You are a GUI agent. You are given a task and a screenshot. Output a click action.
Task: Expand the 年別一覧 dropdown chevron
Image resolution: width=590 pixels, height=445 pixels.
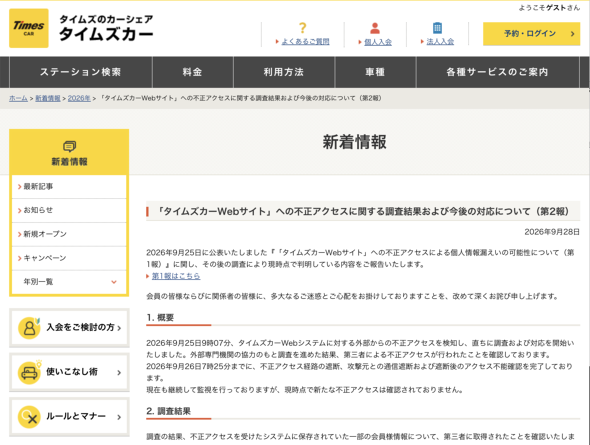click(x=114, y=282)
